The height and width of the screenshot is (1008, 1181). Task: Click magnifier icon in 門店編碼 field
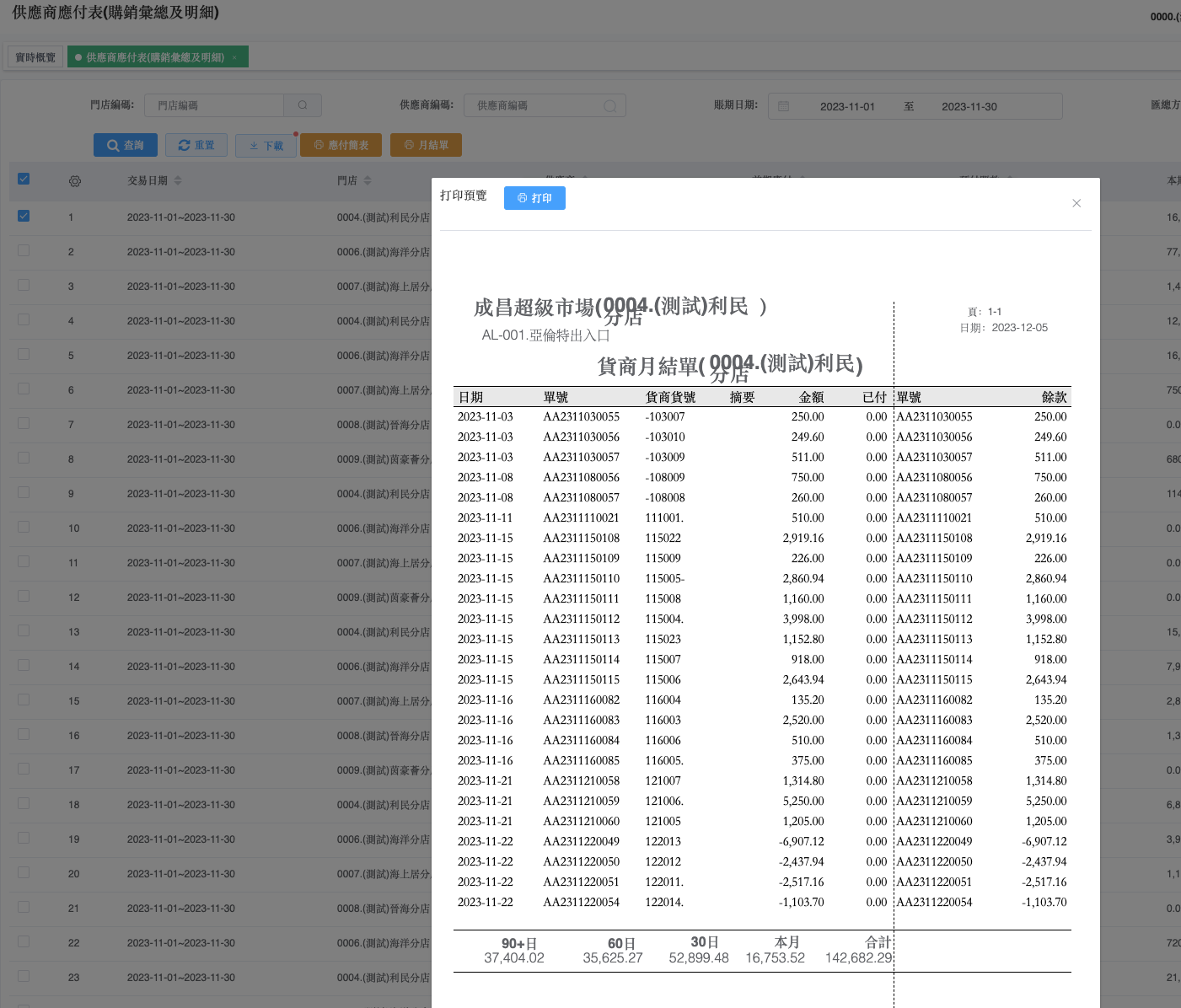303,105
